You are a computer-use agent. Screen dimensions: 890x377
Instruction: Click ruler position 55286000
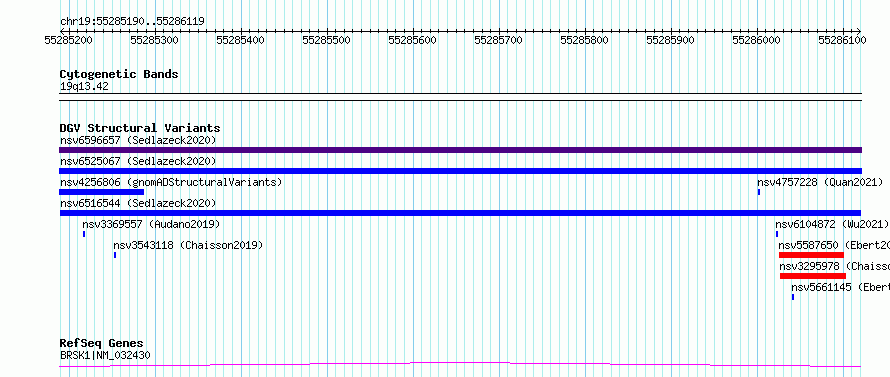click(756, 40)
